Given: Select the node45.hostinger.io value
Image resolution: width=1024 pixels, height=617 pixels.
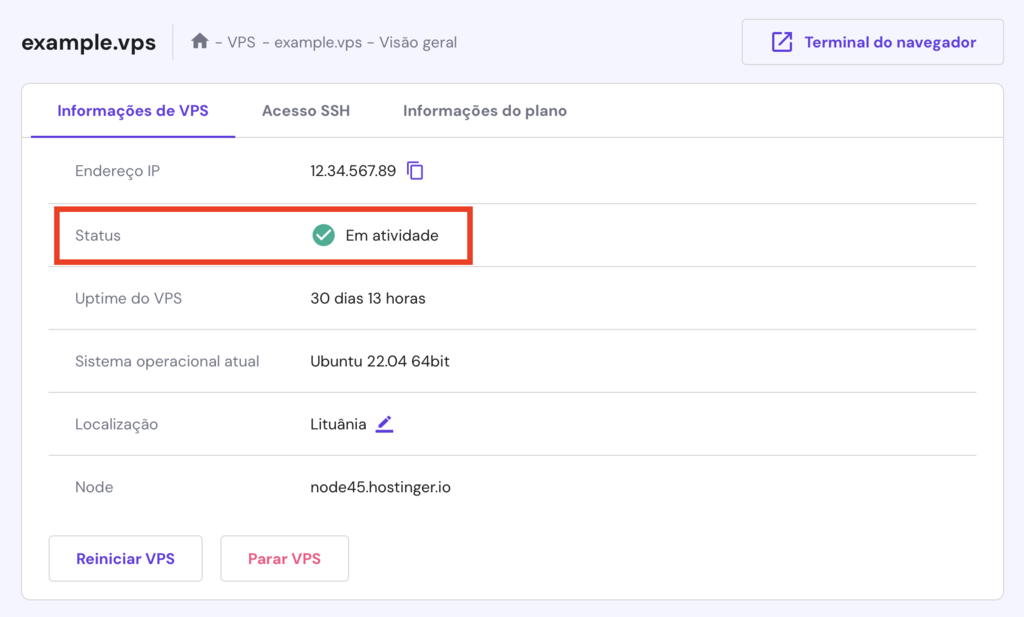Looking at the screenshot, I should 379,487.
